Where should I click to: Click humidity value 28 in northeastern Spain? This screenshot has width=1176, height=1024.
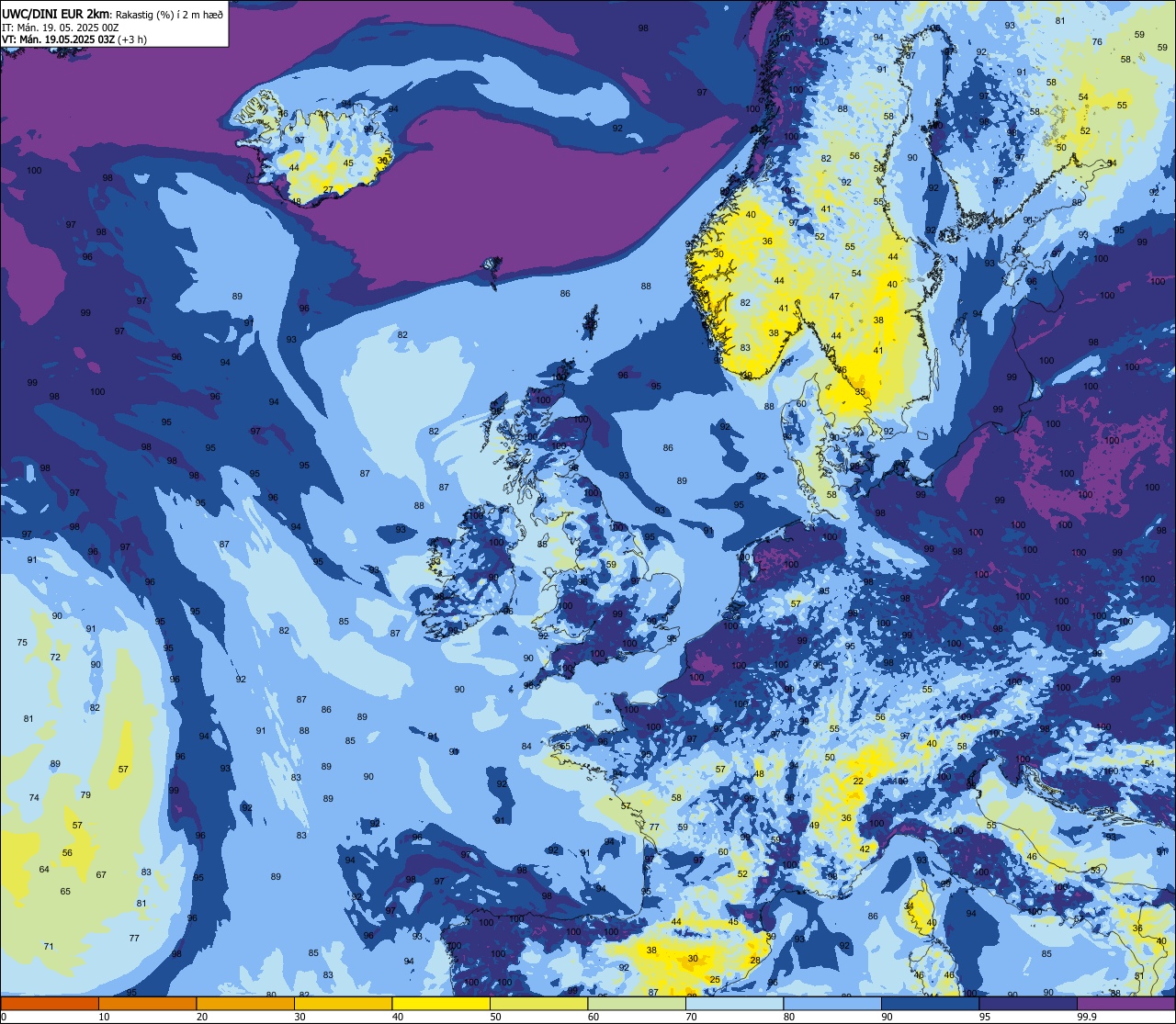click(754, 961)
